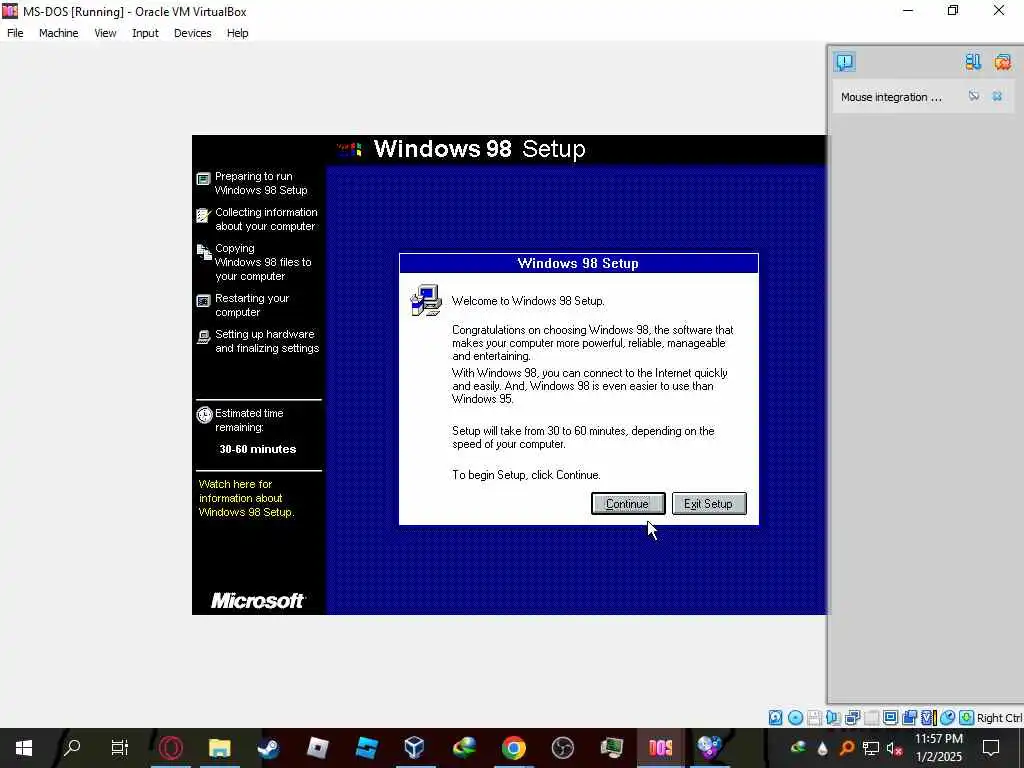Viewport: 1024px width, 768px height.
Task: Open Internet Download Manager taskbar icon
Action: pyautogui.click(x=464, y=748)
